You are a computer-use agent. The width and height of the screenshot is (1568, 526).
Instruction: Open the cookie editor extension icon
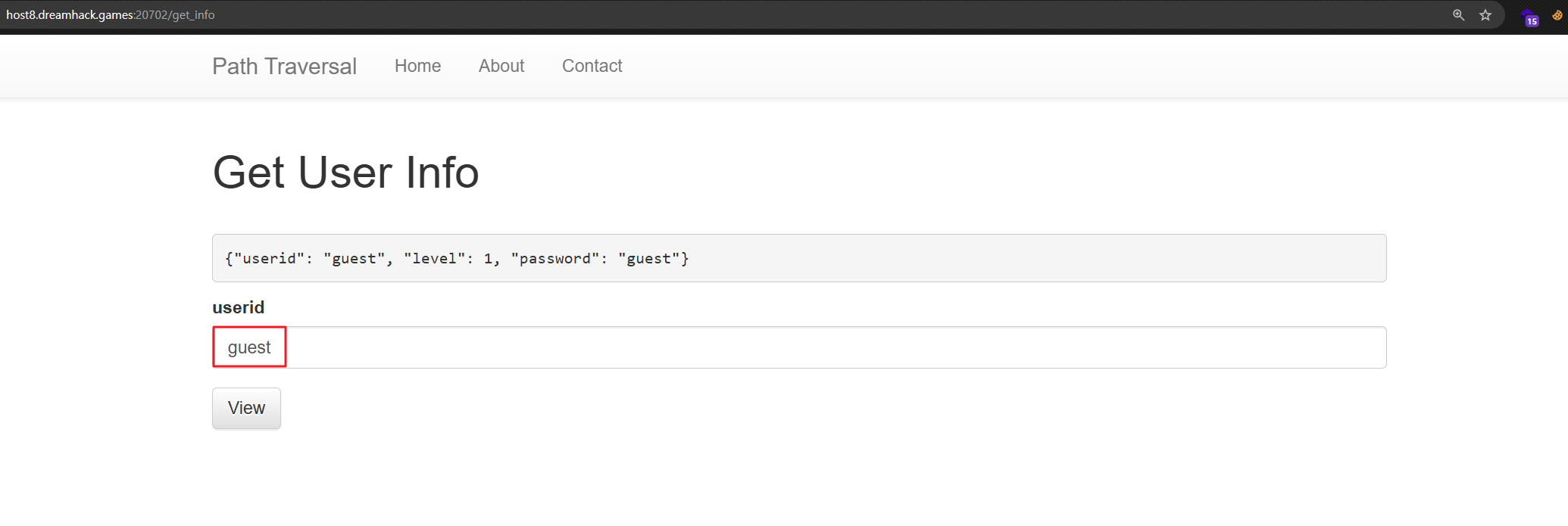pos(1557,15)
